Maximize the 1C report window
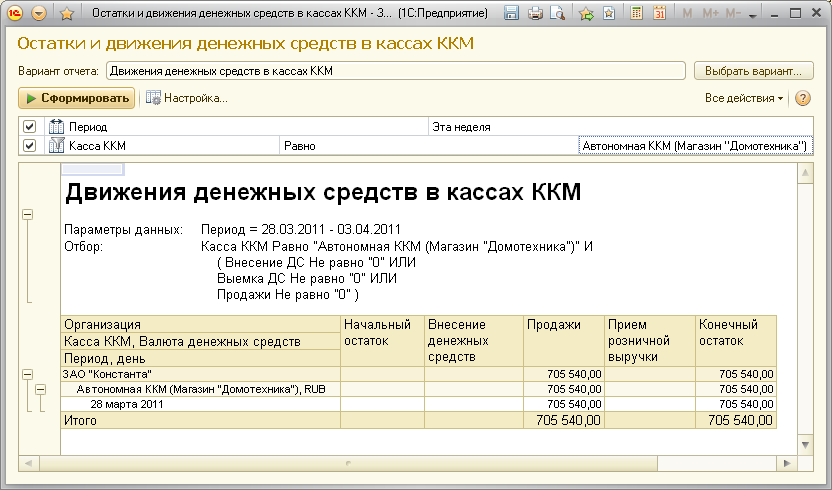This screenshot has height=490, width=832. coord(795,13)
